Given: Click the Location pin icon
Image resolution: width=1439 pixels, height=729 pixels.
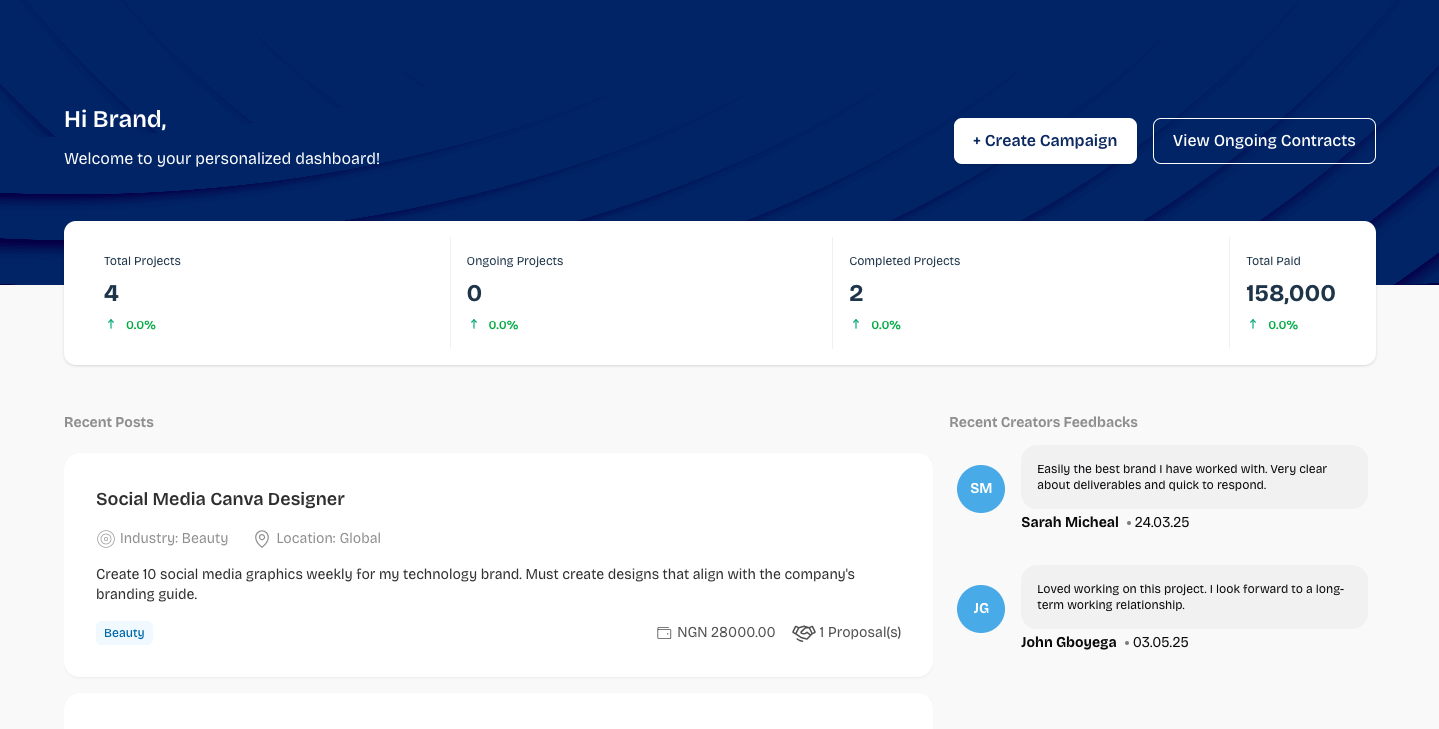Looking at the screenshot, I should click(x=262, y=539).
